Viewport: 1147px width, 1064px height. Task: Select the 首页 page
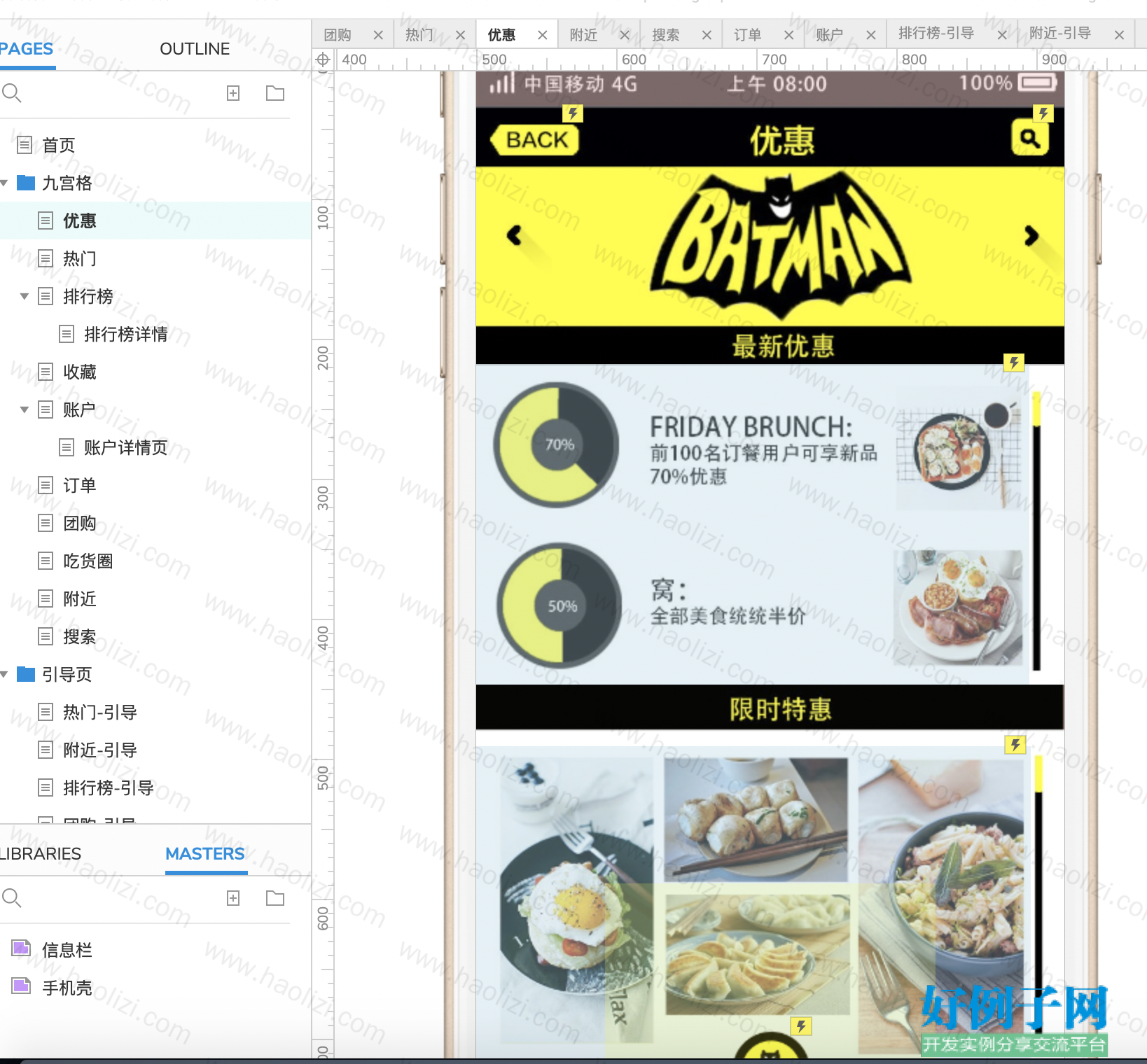59,146
